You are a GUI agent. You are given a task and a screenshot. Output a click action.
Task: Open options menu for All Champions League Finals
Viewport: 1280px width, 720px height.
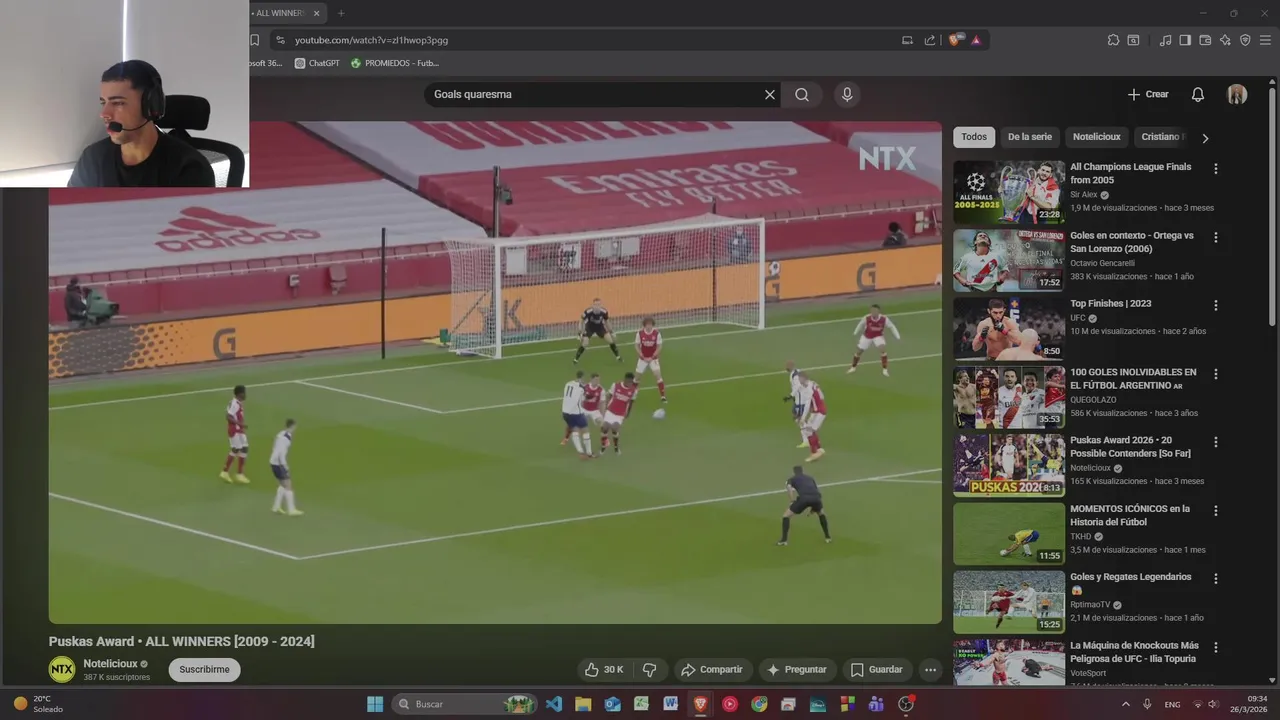coord(1216,169)
